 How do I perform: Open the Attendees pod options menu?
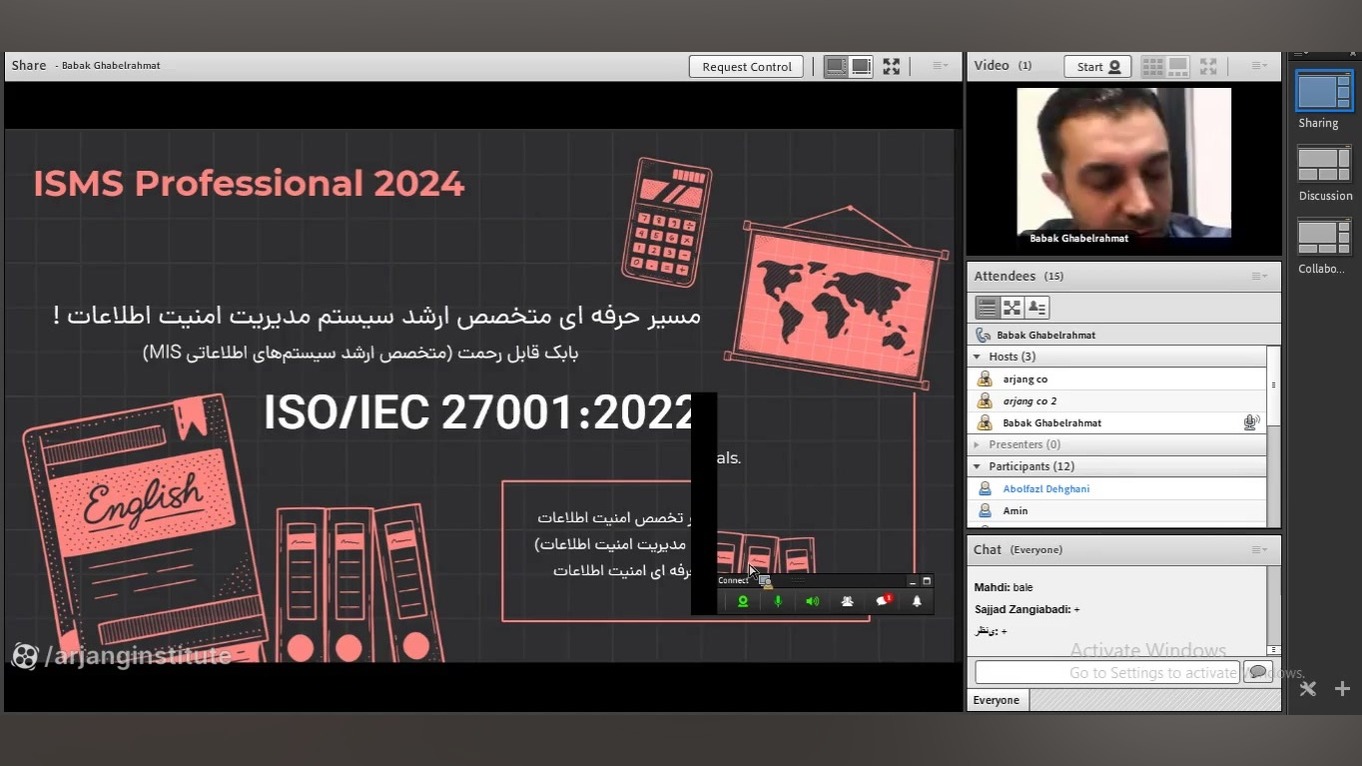coord(1259,276)
